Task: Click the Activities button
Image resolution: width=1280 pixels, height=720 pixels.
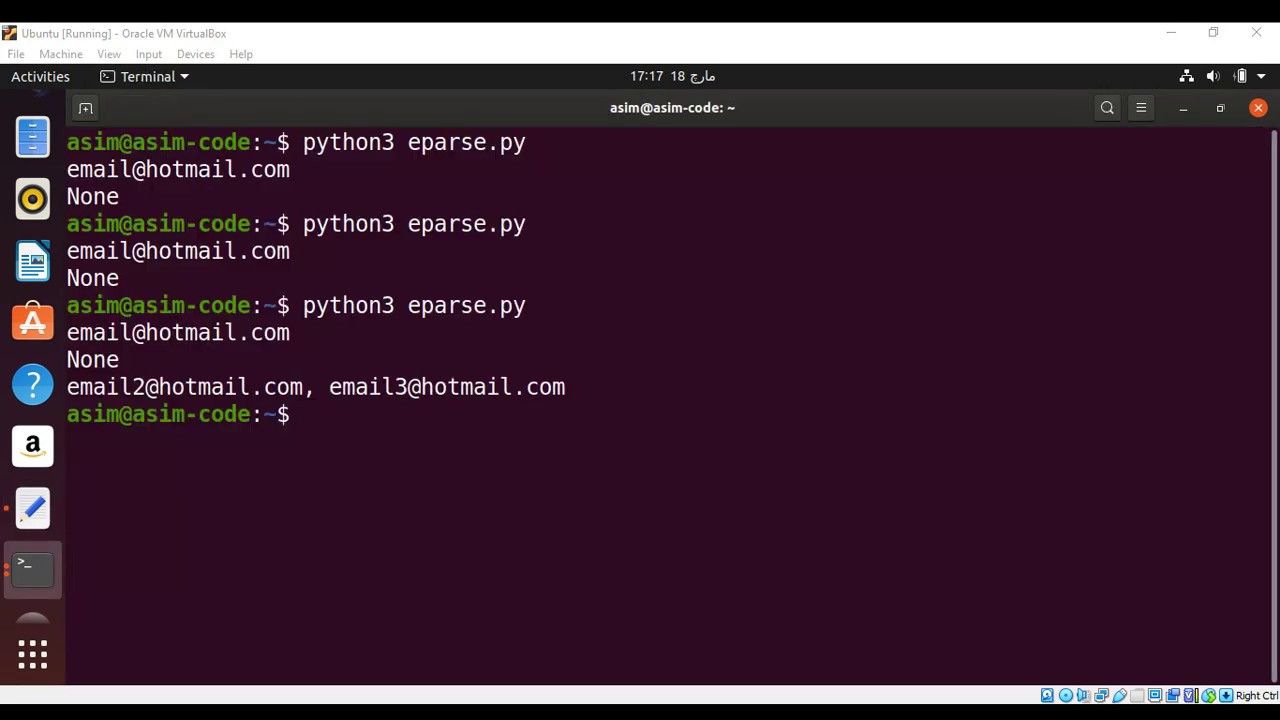Action: (40, 76)
